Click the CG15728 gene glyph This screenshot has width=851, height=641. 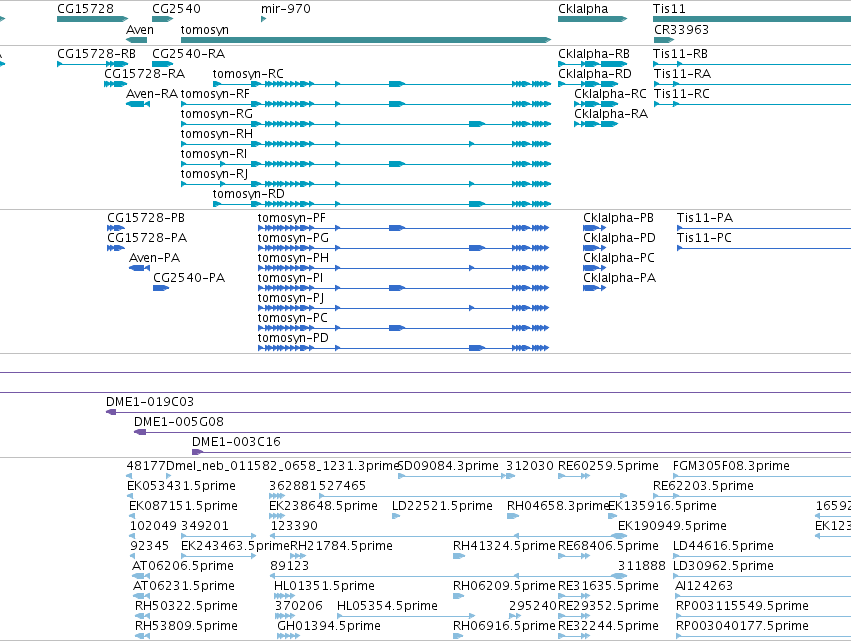tap(92, 19)
